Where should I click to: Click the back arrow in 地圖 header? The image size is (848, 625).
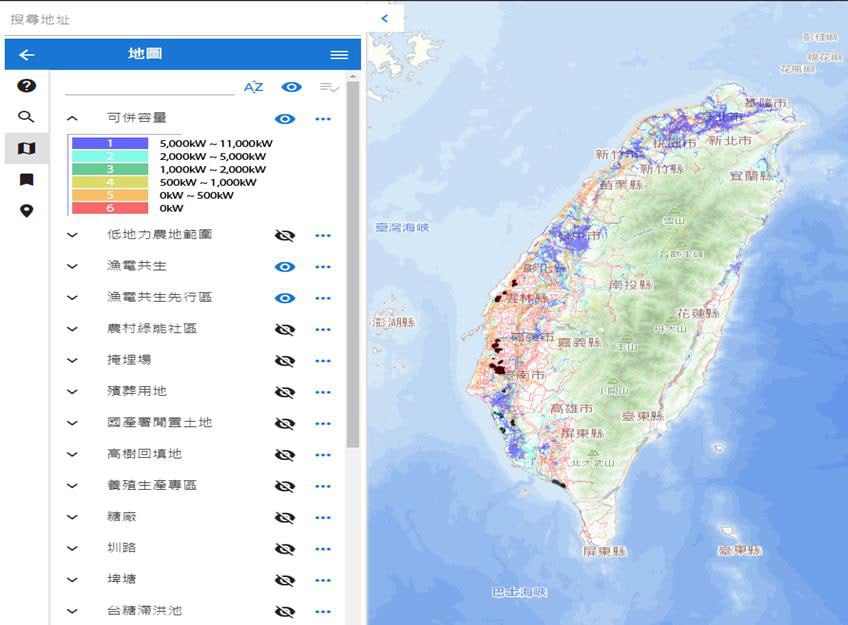[27, 55]
